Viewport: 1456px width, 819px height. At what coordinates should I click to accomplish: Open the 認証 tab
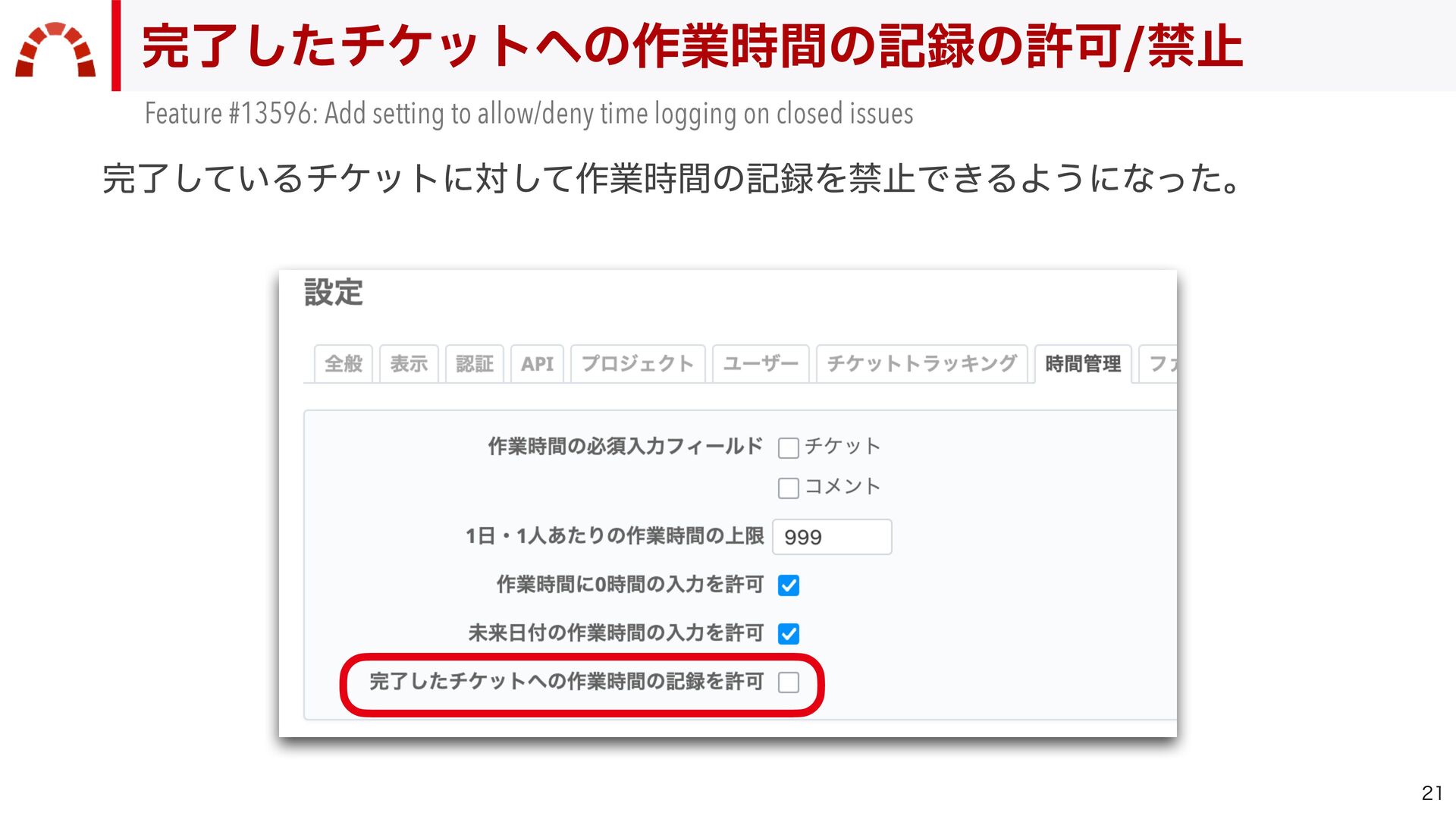[x=475, y=364]
